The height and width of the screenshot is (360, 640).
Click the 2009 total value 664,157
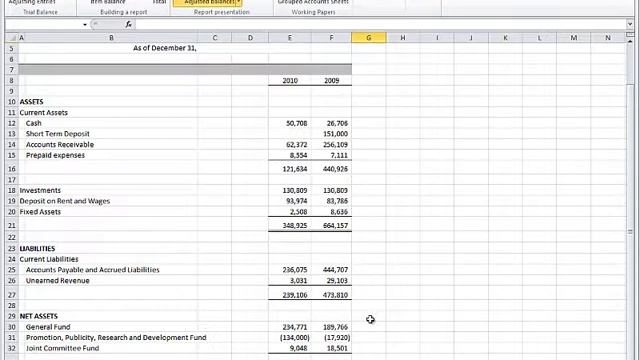click(335, 225)
